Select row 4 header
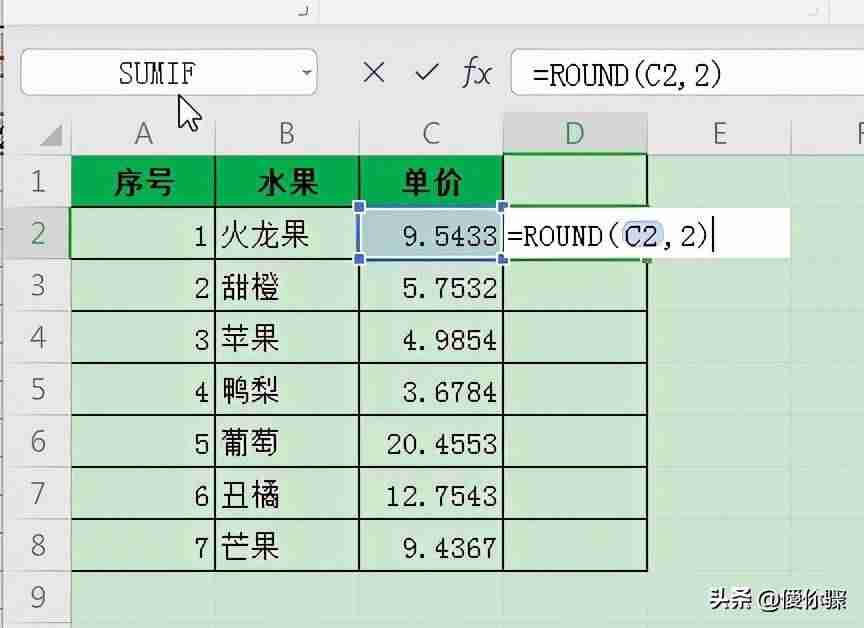This screenshot has height=628, width=864. pyautogui.click(x=37, y=337)
